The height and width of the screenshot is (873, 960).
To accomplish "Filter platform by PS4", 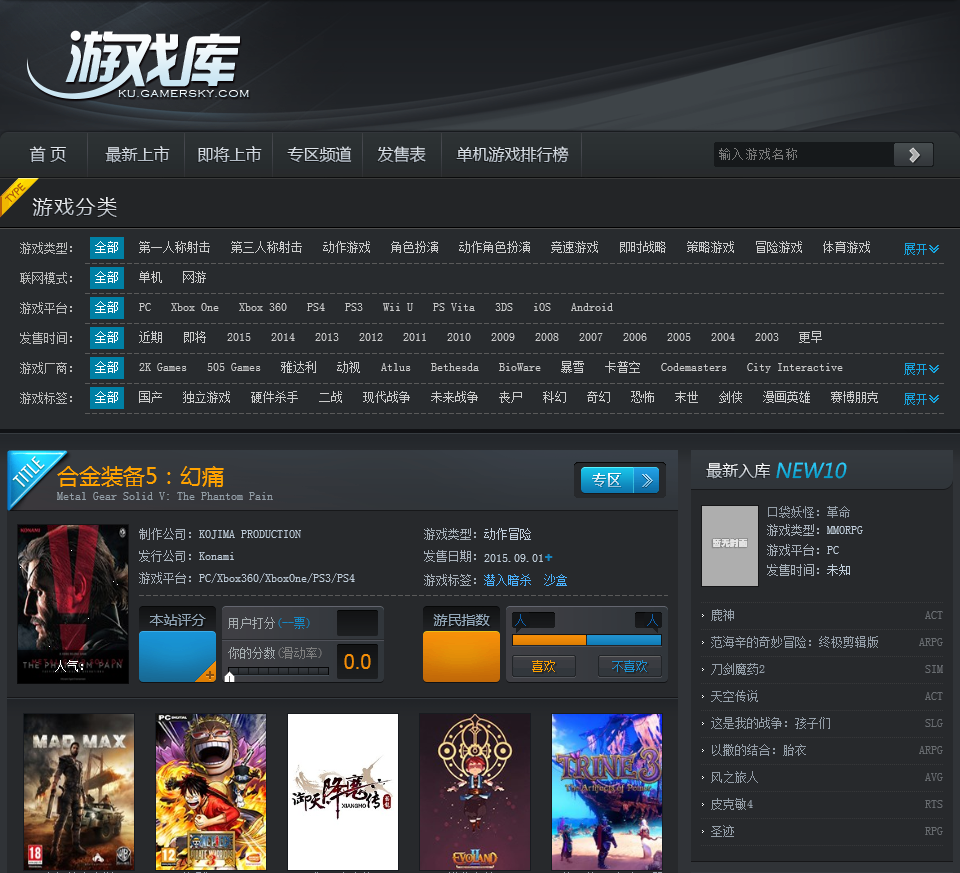I will [316, 307].
